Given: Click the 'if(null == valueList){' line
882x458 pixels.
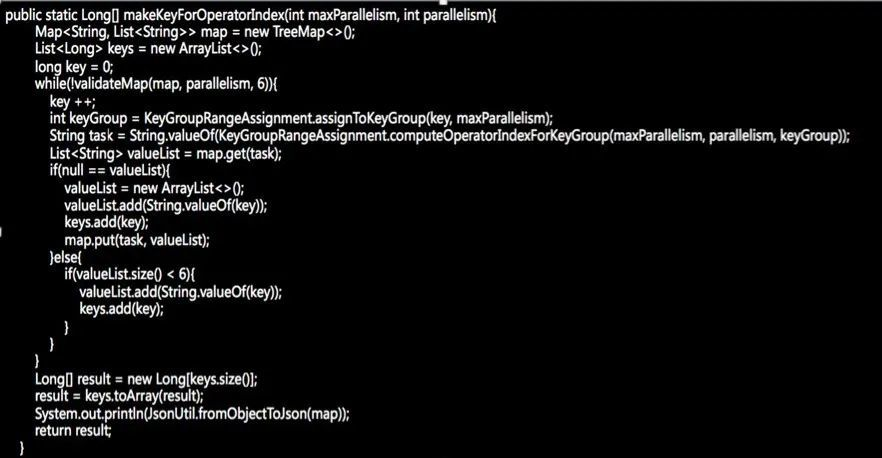Looking at the screenshot, I should [110, 170].
